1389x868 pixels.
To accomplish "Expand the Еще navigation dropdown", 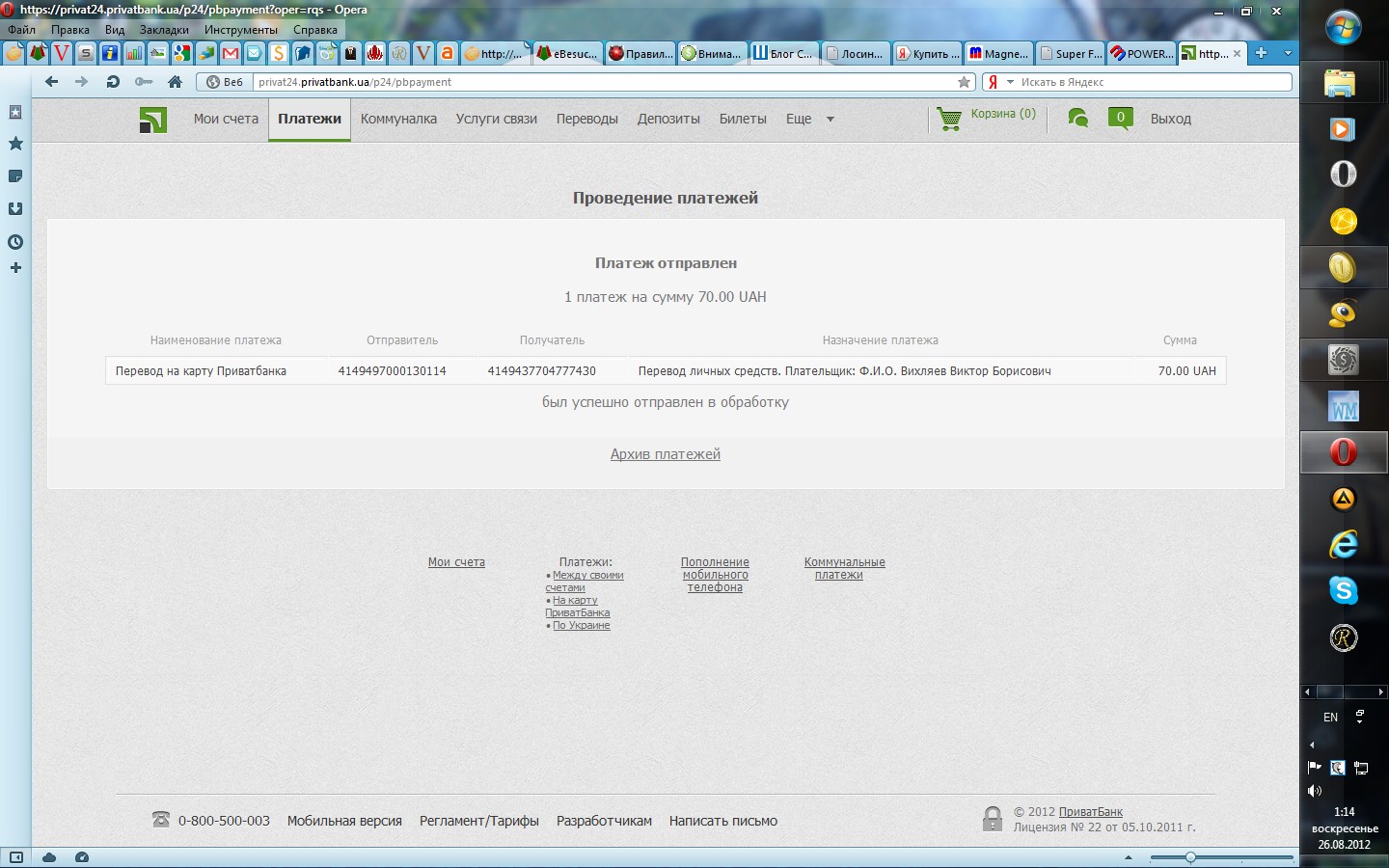I will click(x=830, y=120).
